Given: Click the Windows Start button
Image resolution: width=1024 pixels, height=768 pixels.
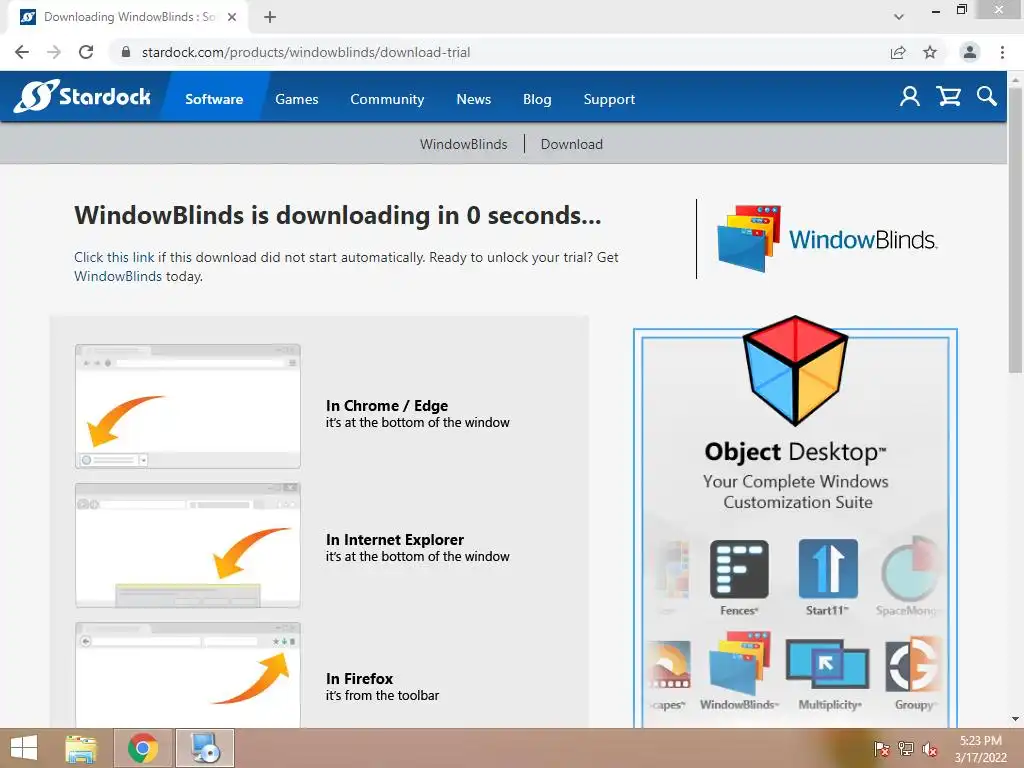Looking at the screenshot, I should pos(24,748).
